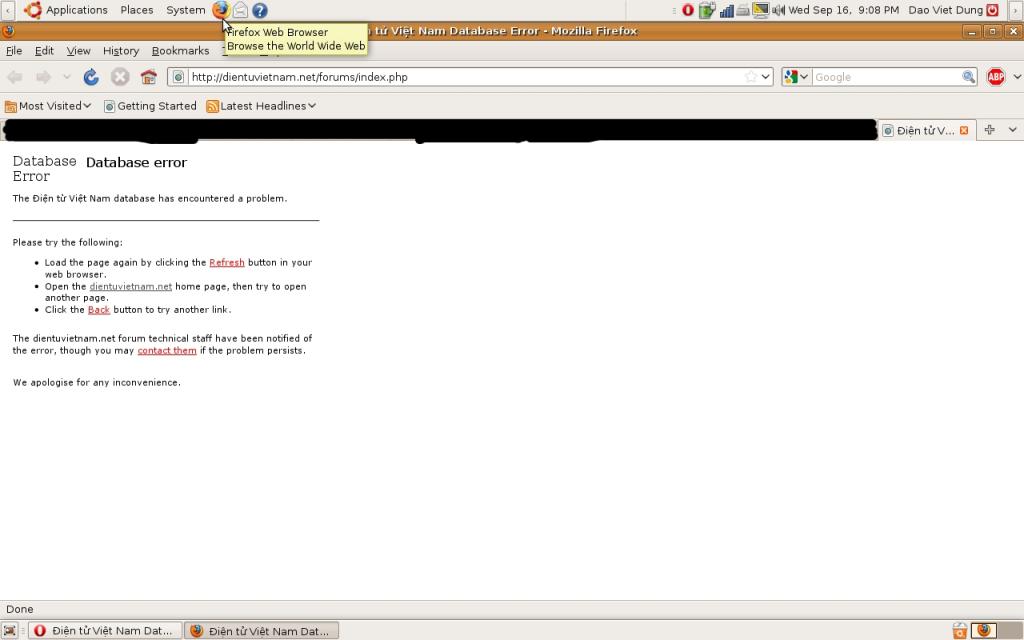Launch the mail envelope panel icon
Image resolution: width=1024 pixels, height=640 pixels.
(240, 10)
